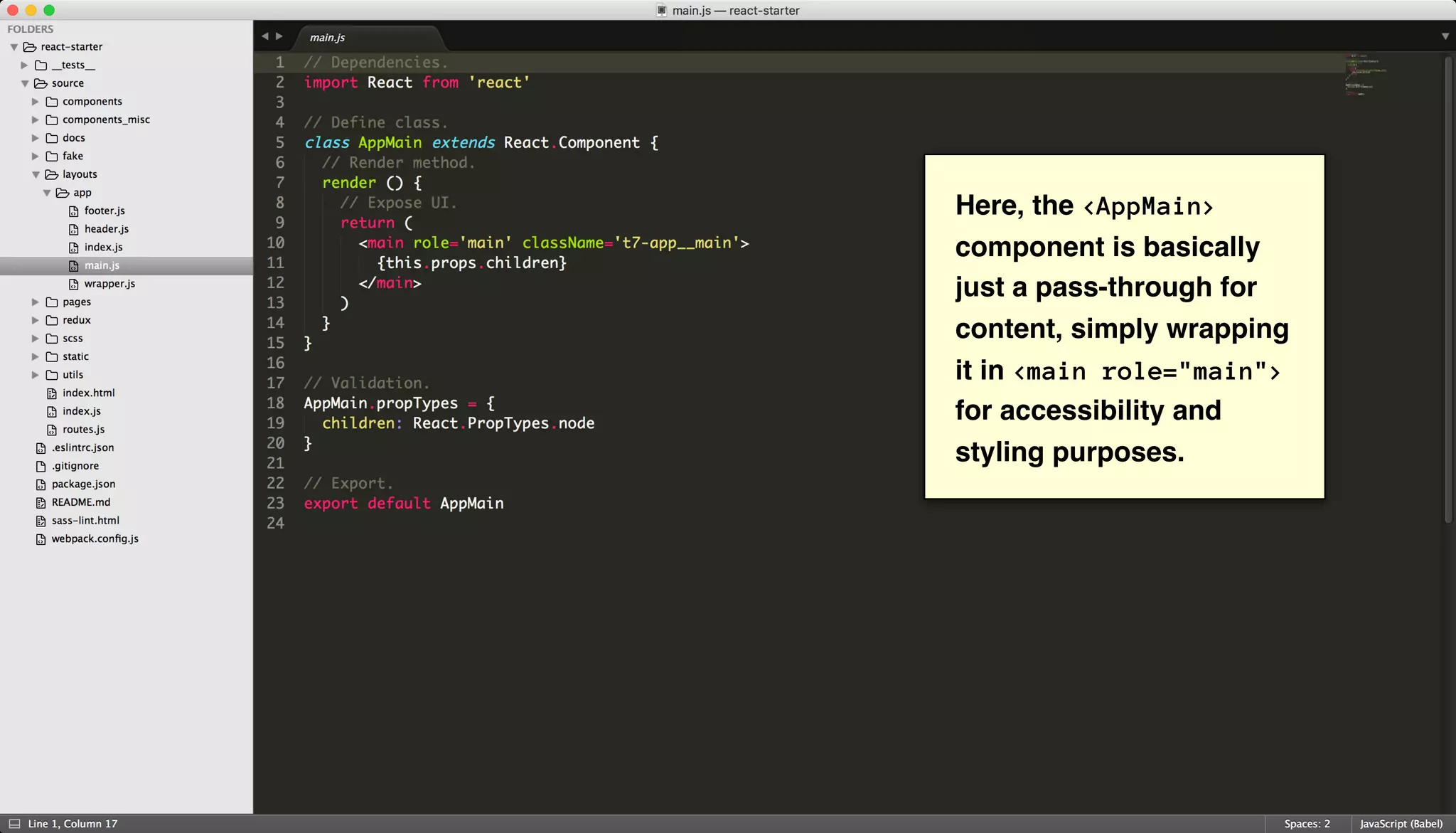The width and height of the screenshot is (1456, 833).
Task: Click the sass-lint.html file icon
Action: click(x=41, y=521)
